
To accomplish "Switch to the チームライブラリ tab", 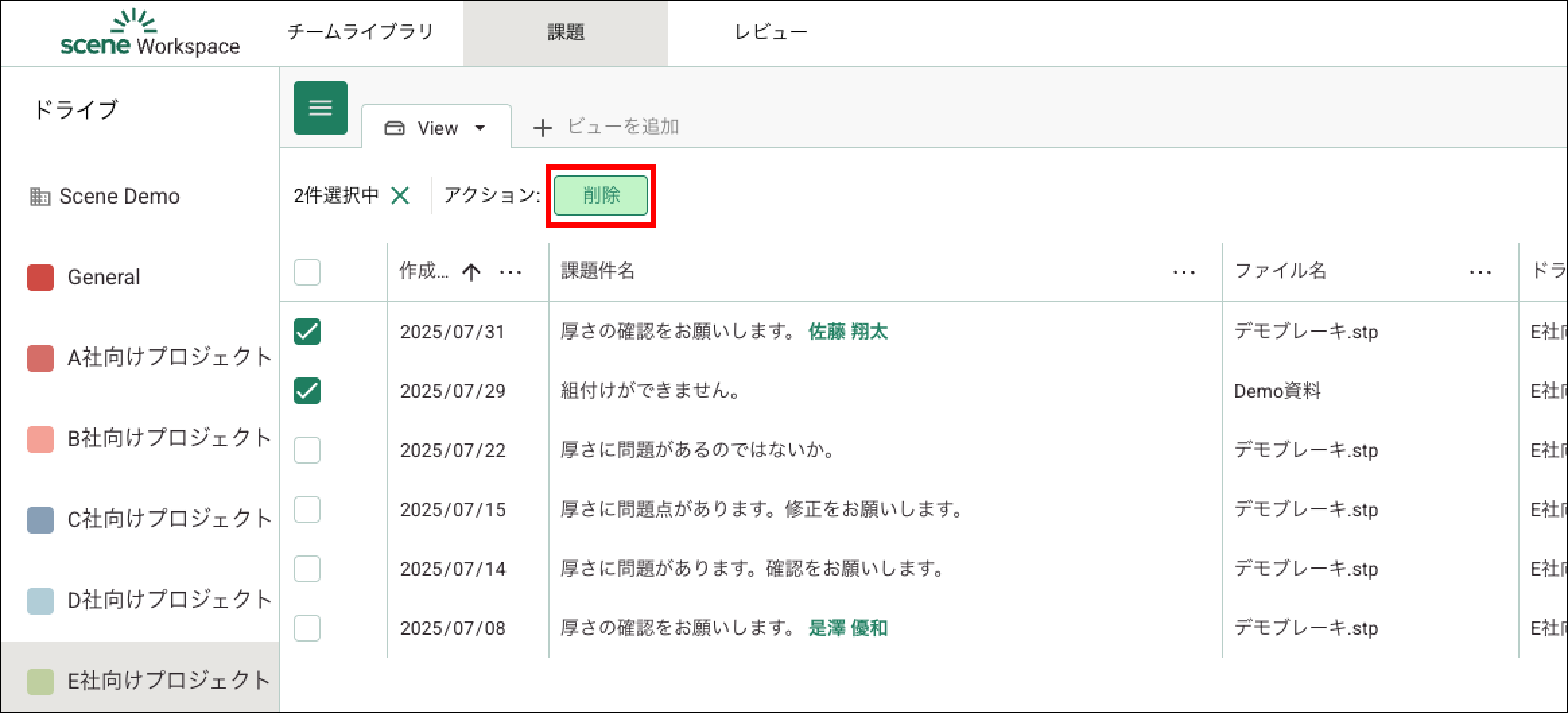I will [360, 32].
